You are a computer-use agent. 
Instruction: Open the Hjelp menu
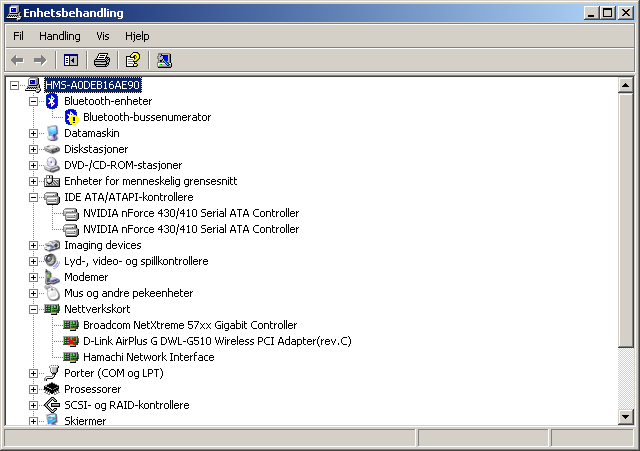pyautogui.click(x=137, y=36)
